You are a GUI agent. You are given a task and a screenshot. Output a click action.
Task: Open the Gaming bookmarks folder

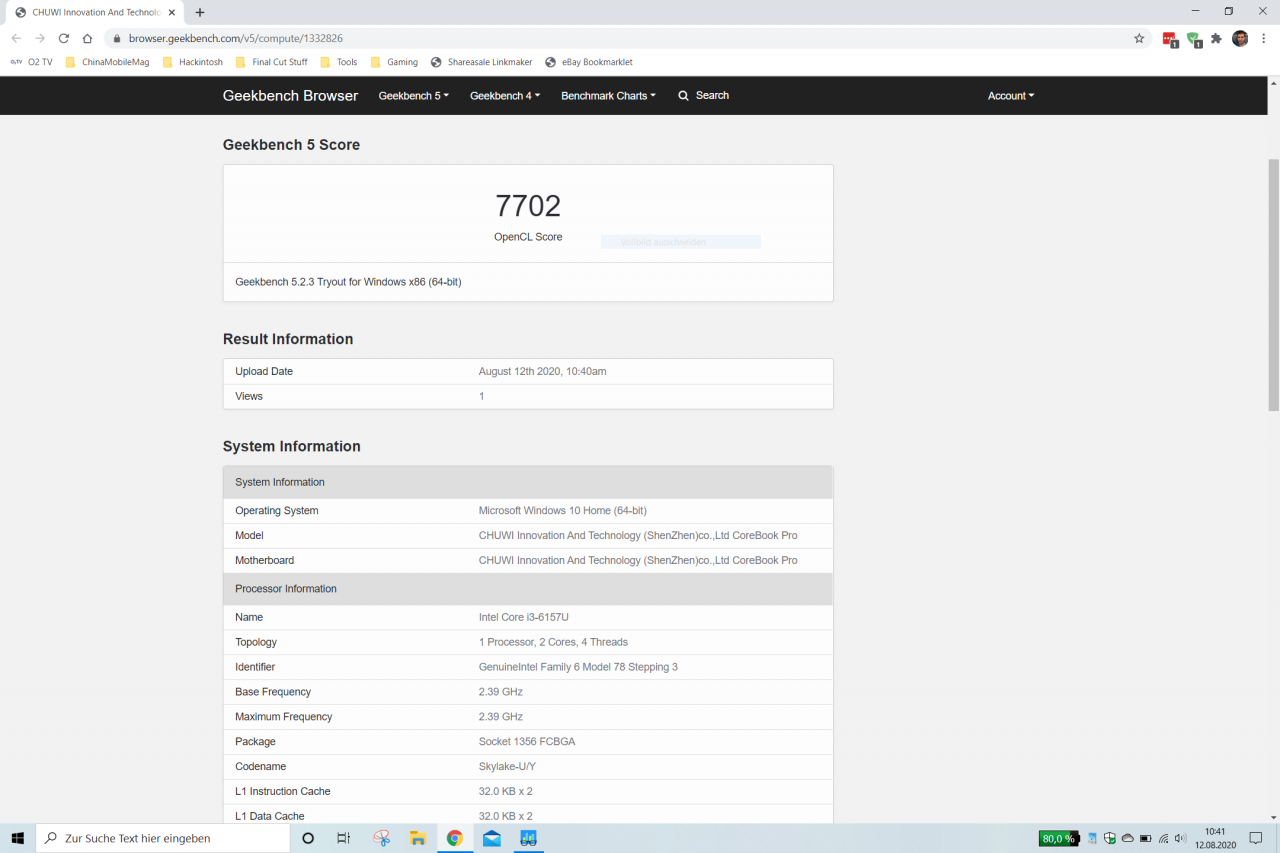(394, 62)
